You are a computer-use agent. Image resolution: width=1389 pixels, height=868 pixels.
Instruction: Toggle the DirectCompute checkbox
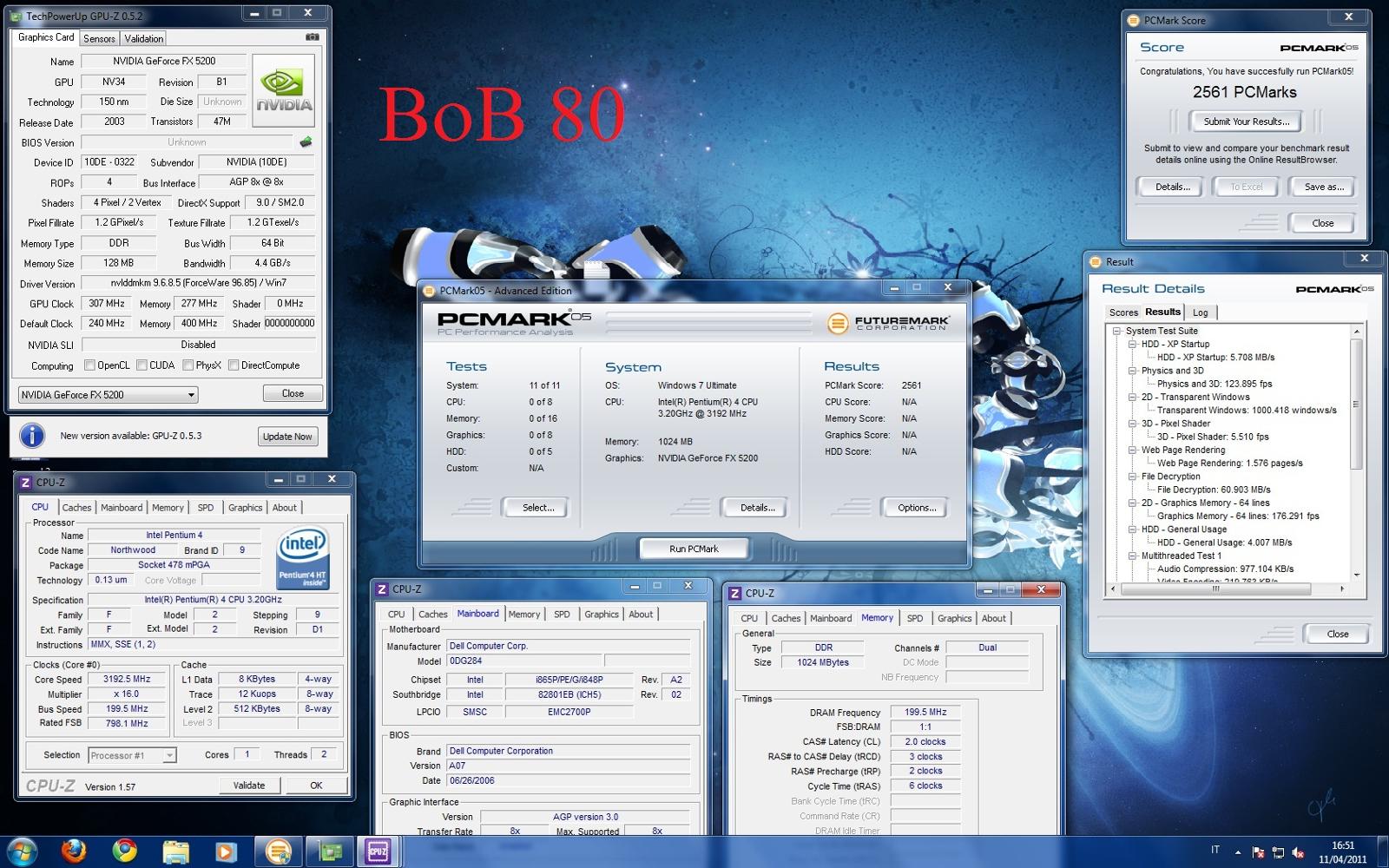[234, 365]
